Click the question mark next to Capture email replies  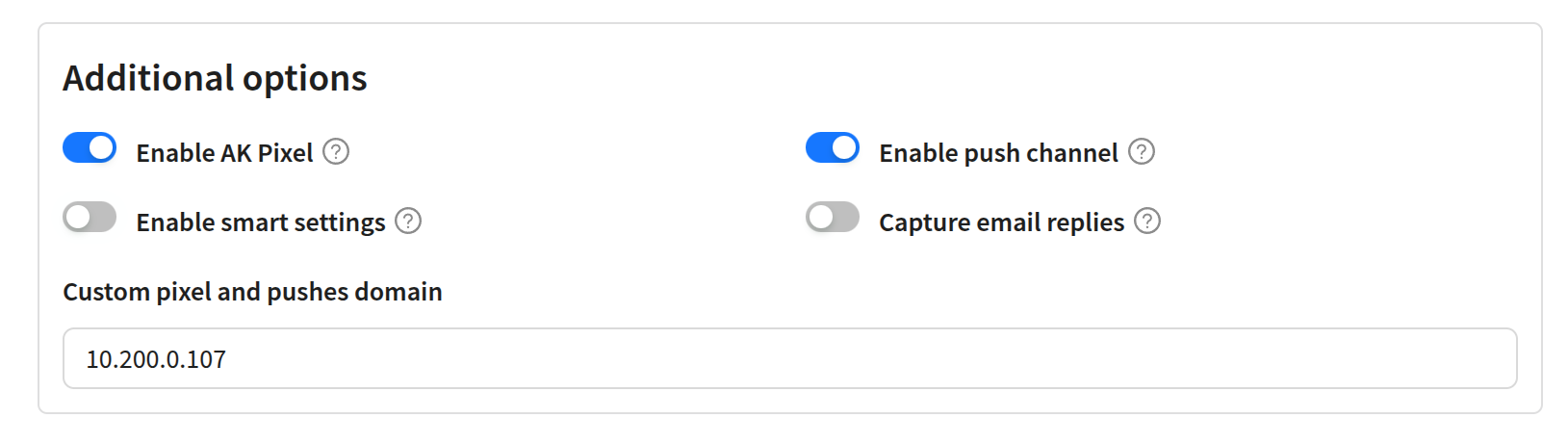[x=1147, y=222]
